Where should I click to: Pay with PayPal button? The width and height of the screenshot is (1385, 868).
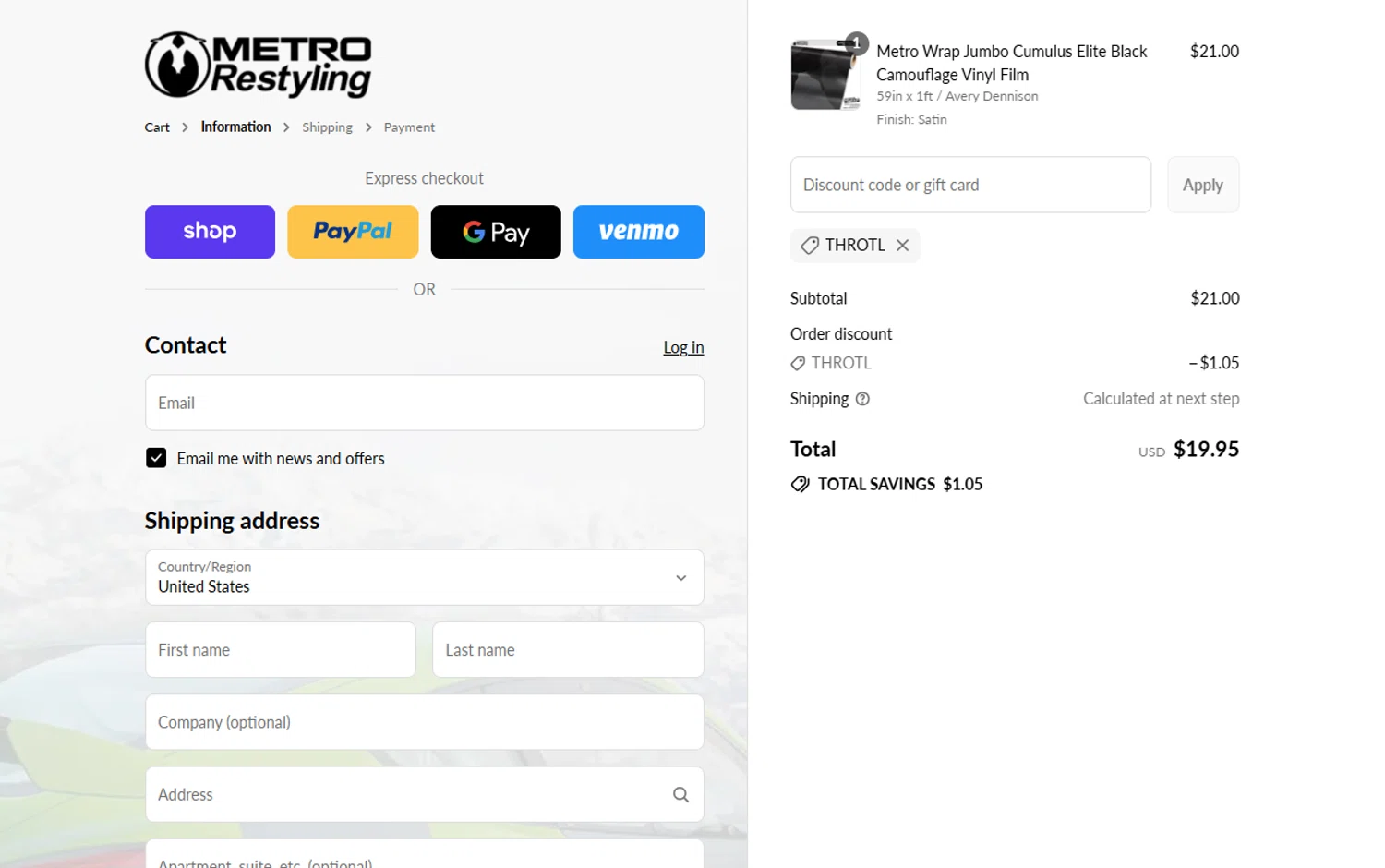(353, 232)
